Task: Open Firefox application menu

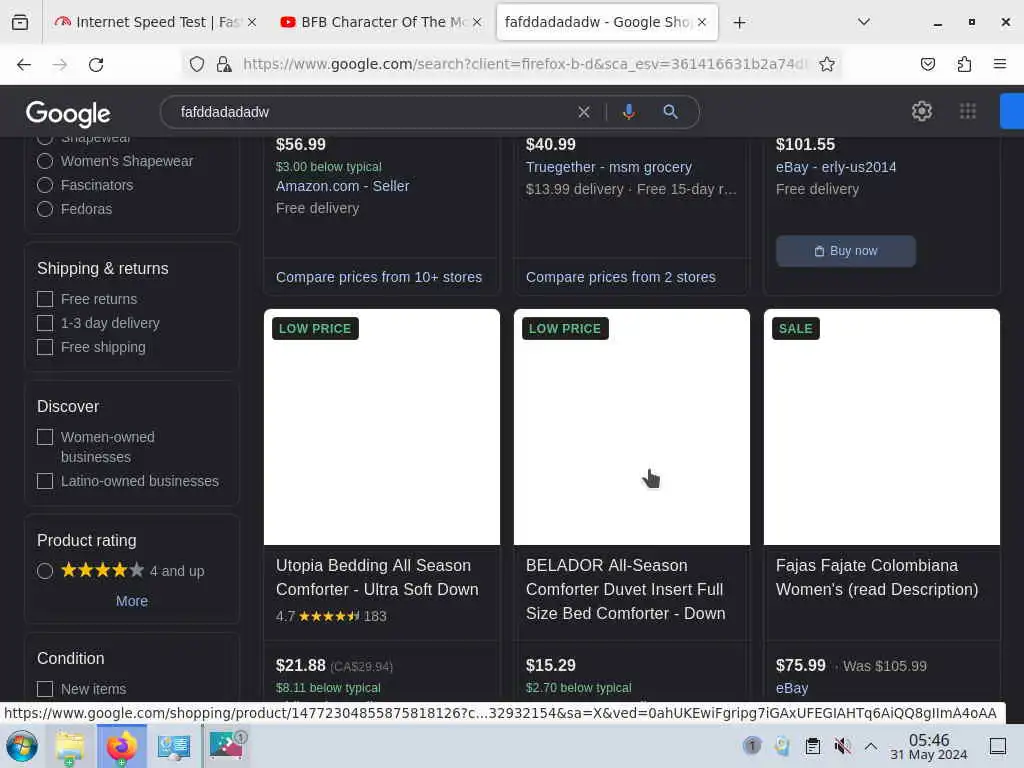Action: (x=1000, y=64)
